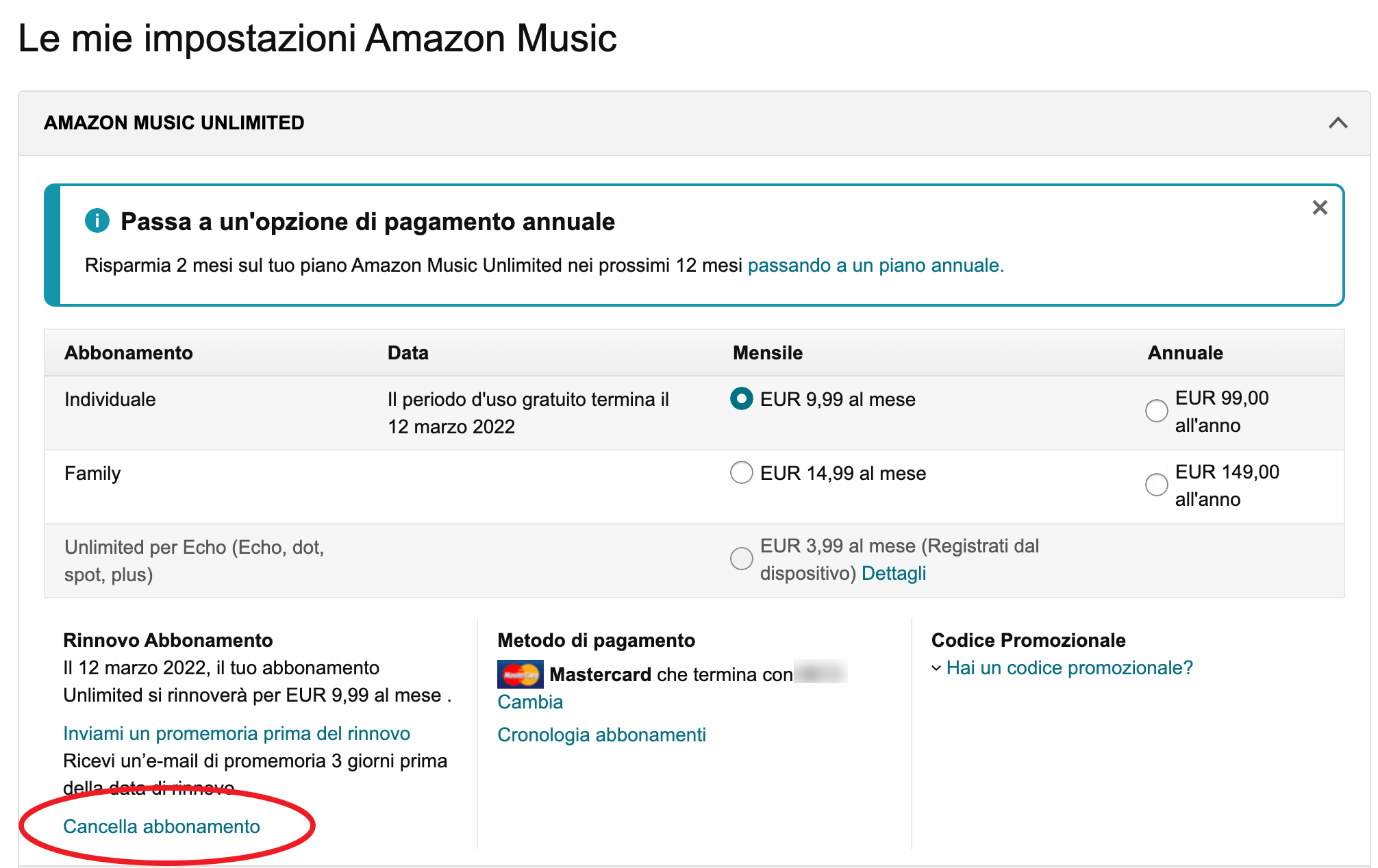Select Individuale EUR 99,00 all'anno option

click(1157, 411)
